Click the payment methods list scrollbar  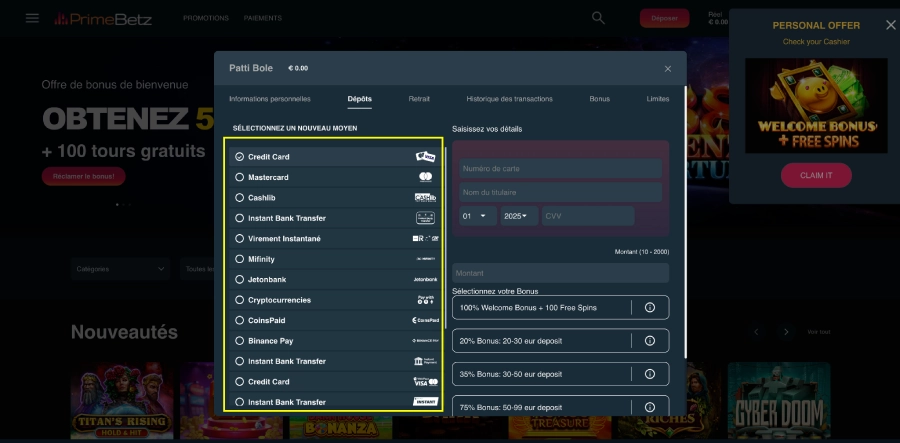[x=445, y=250]
